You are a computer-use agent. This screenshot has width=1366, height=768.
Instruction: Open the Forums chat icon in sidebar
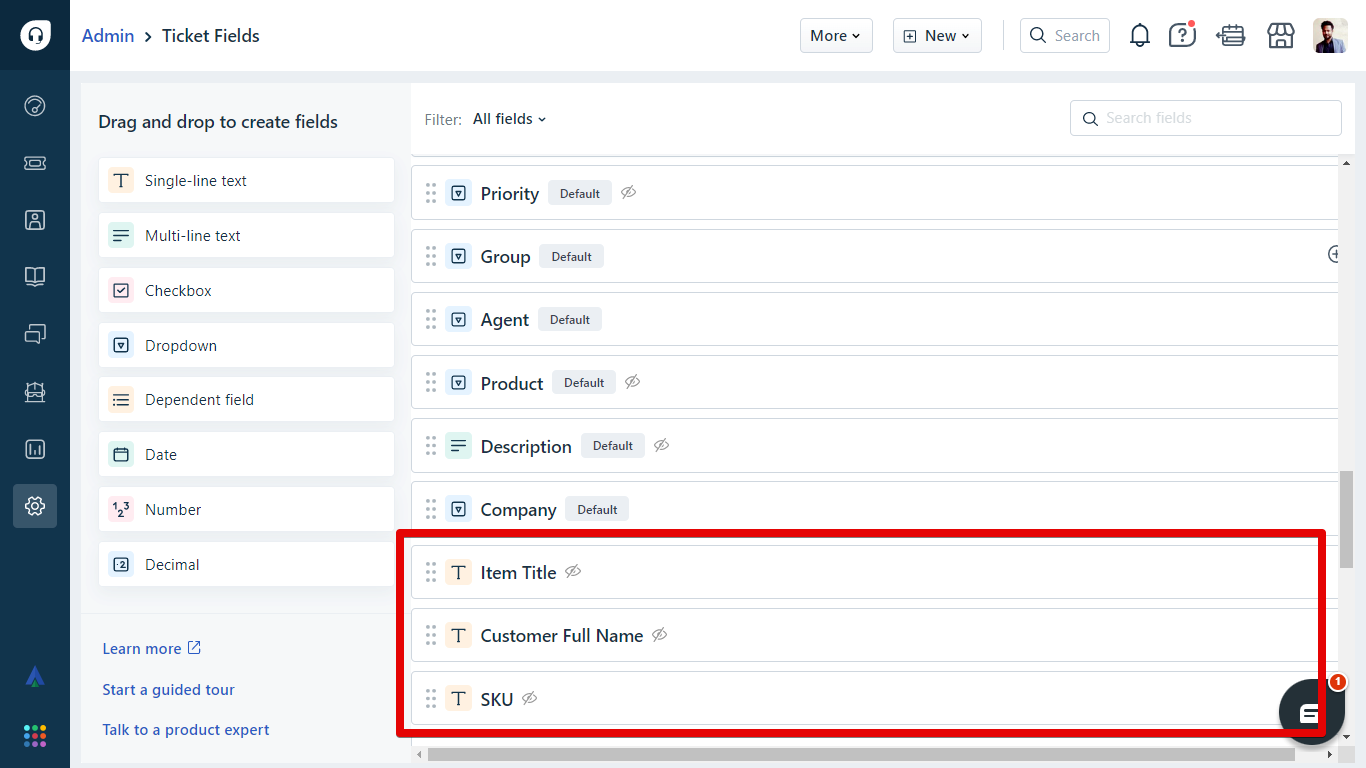click(35, 334)
